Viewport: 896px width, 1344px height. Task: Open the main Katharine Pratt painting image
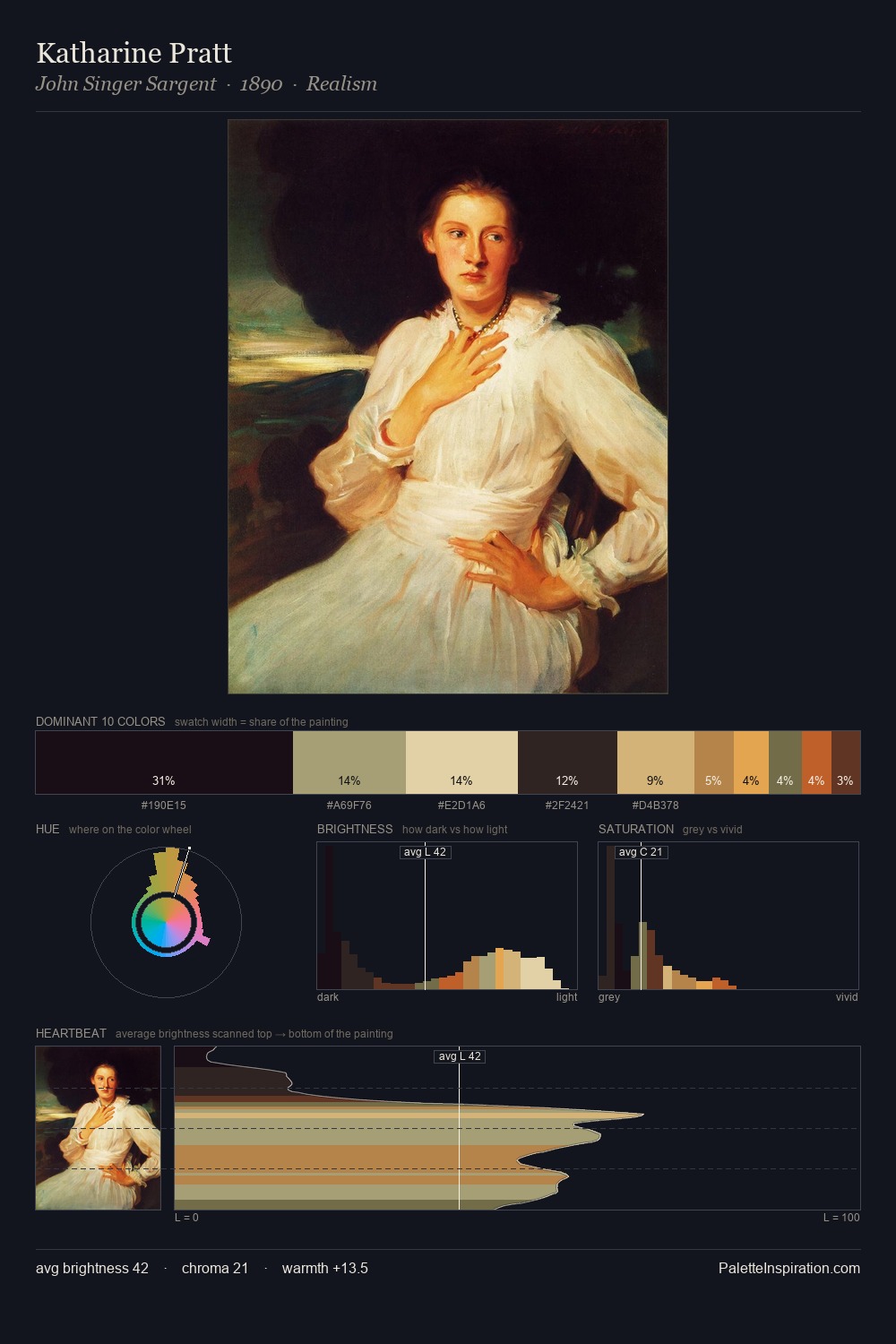click(x=448, y=407)
